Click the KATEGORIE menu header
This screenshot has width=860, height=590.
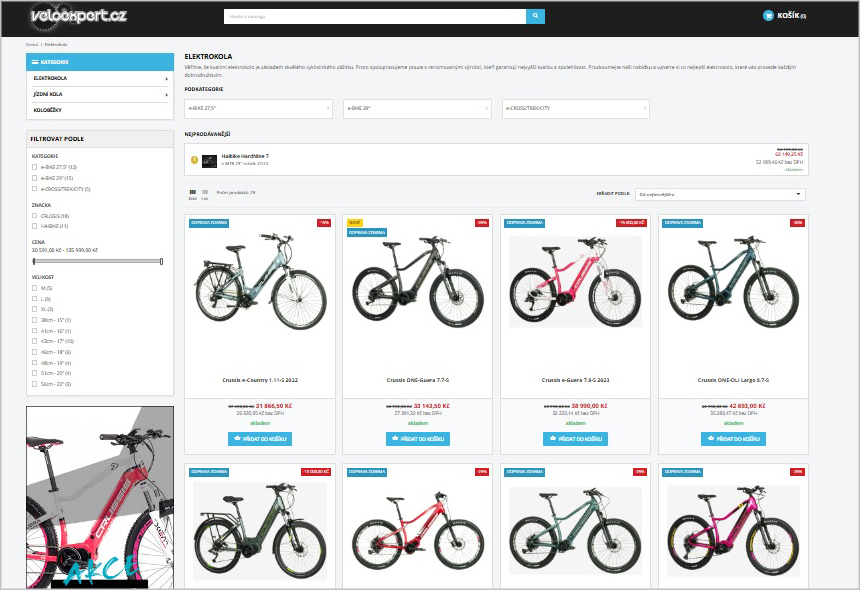coord(100,62)
